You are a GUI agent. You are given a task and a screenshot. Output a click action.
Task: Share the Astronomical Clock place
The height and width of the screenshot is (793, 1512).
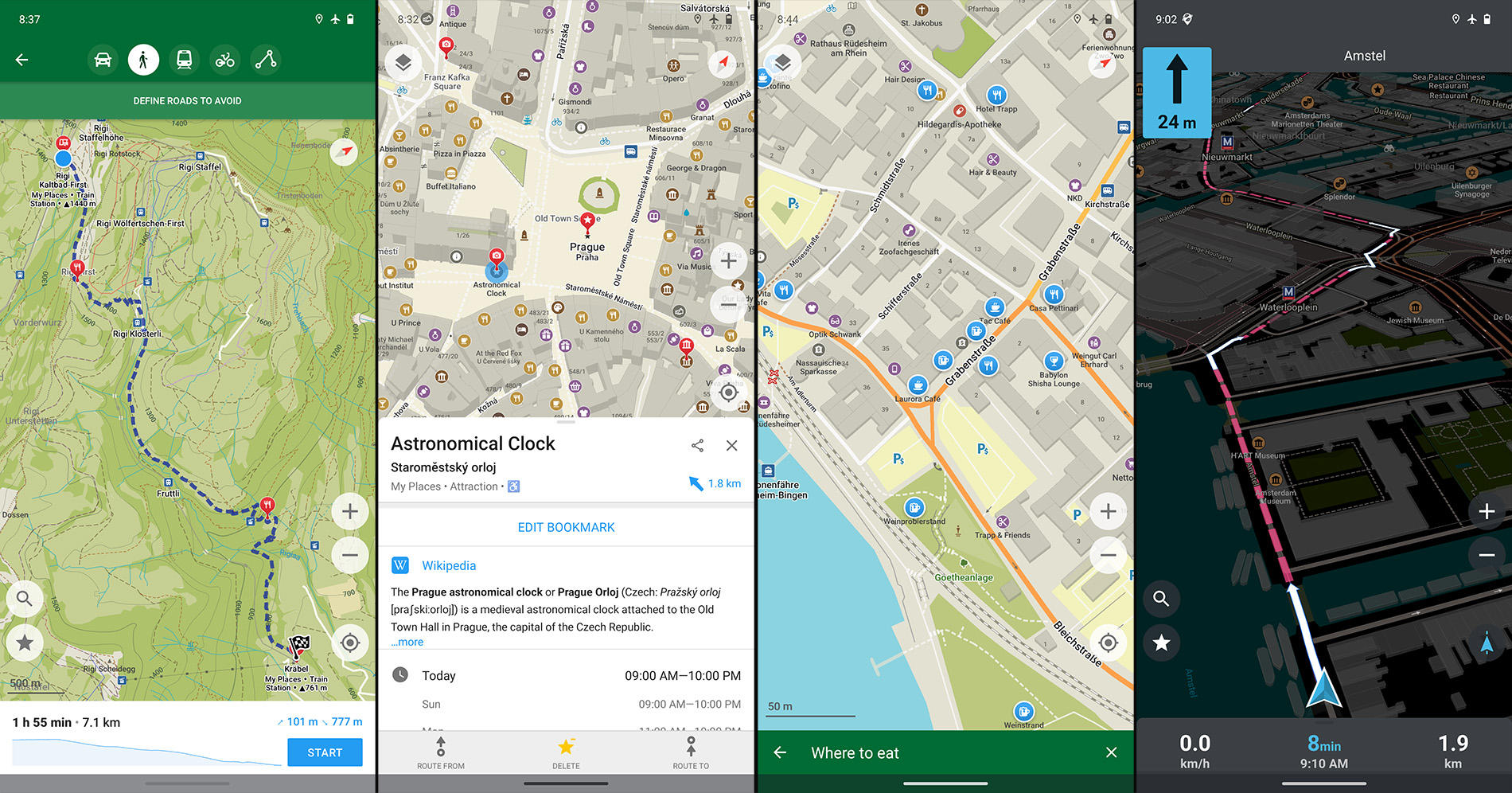click(x=698, y=445)
